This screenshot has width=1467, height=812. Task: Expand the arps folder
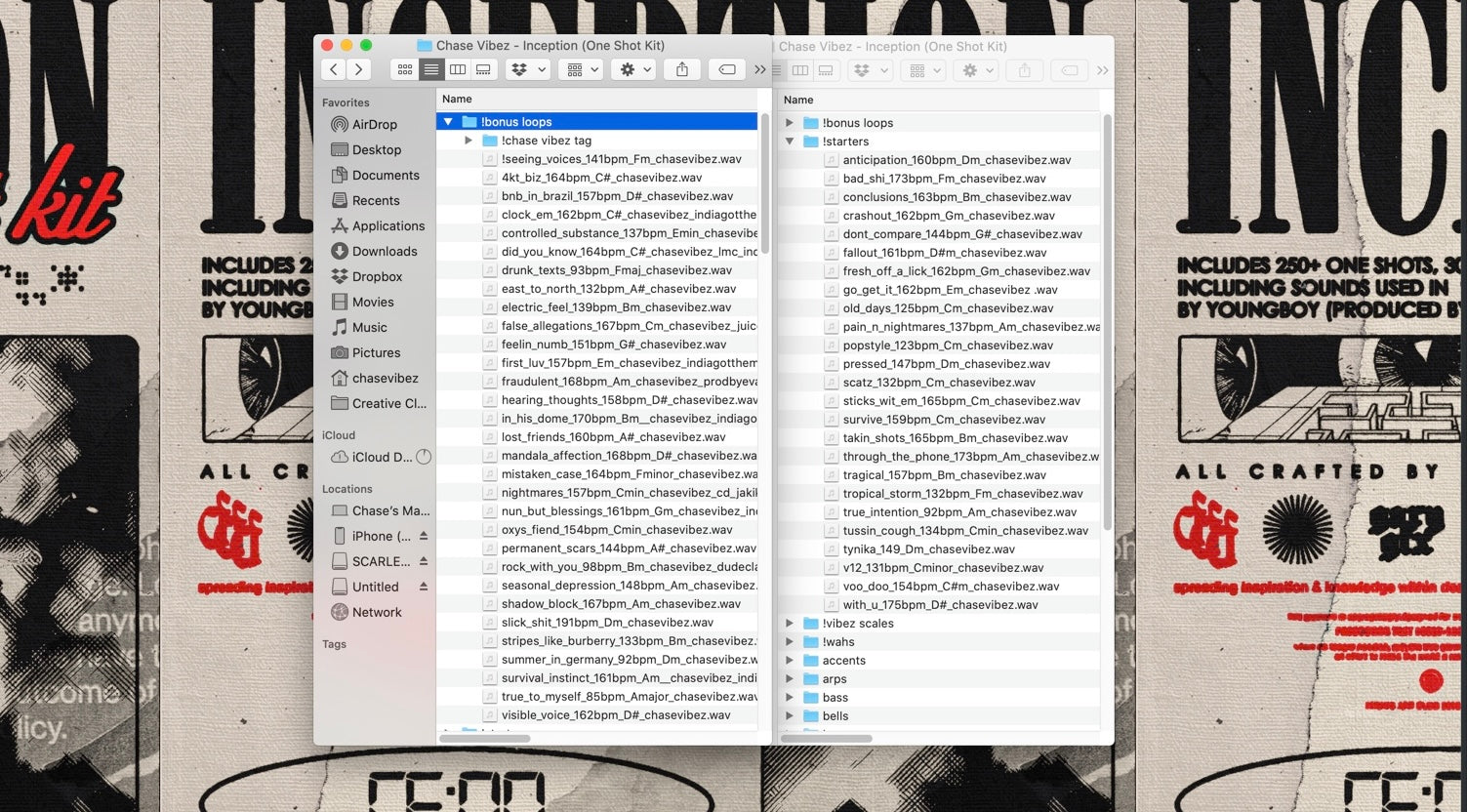[790, 679]
